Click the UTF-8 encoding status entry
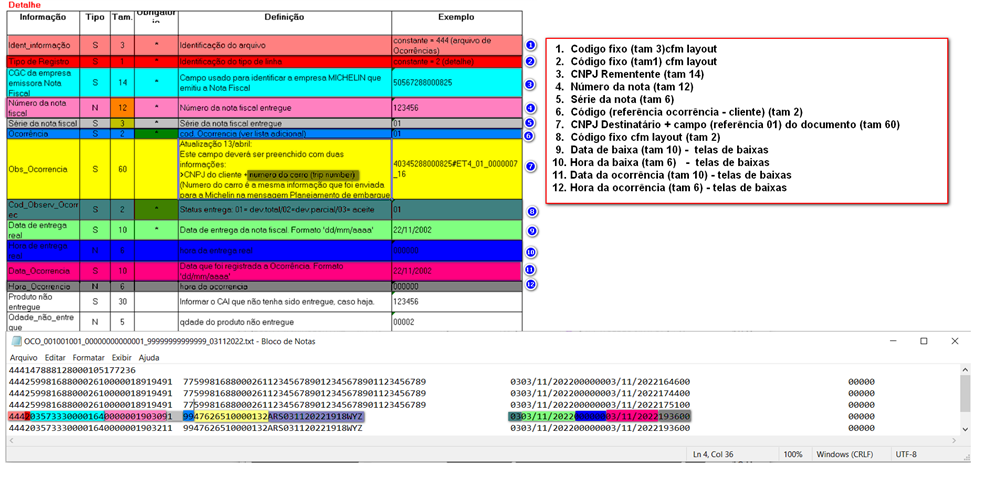Screen dimensions: 995x486 click(906, 455)
